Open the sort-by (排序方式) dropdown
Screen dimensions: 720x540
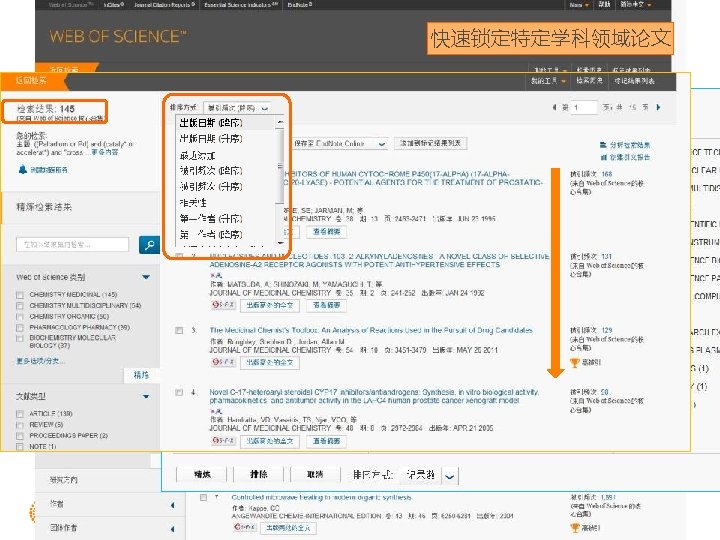[237, 108]
